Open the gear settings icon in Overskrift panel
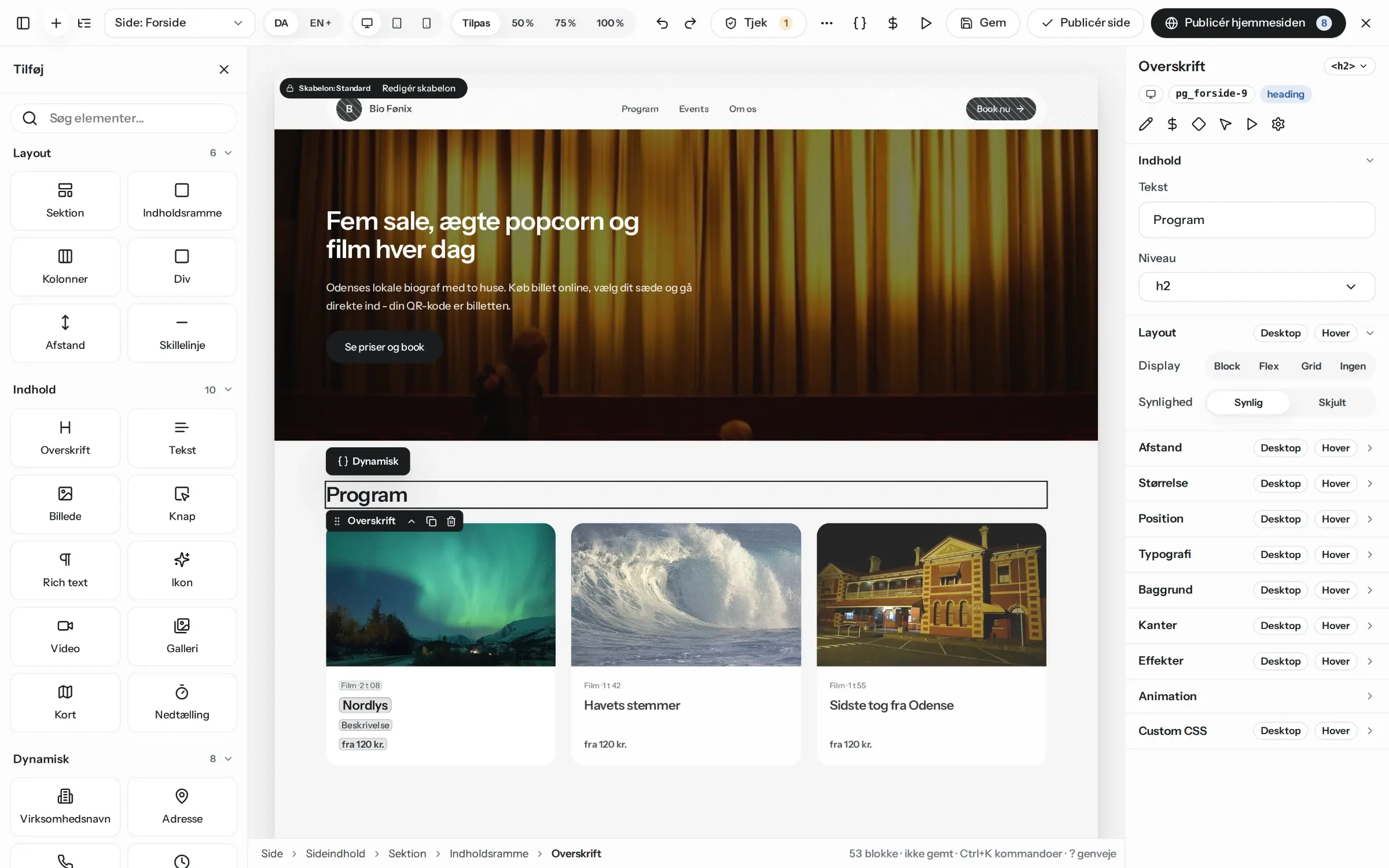 [x=1278, y=124]
